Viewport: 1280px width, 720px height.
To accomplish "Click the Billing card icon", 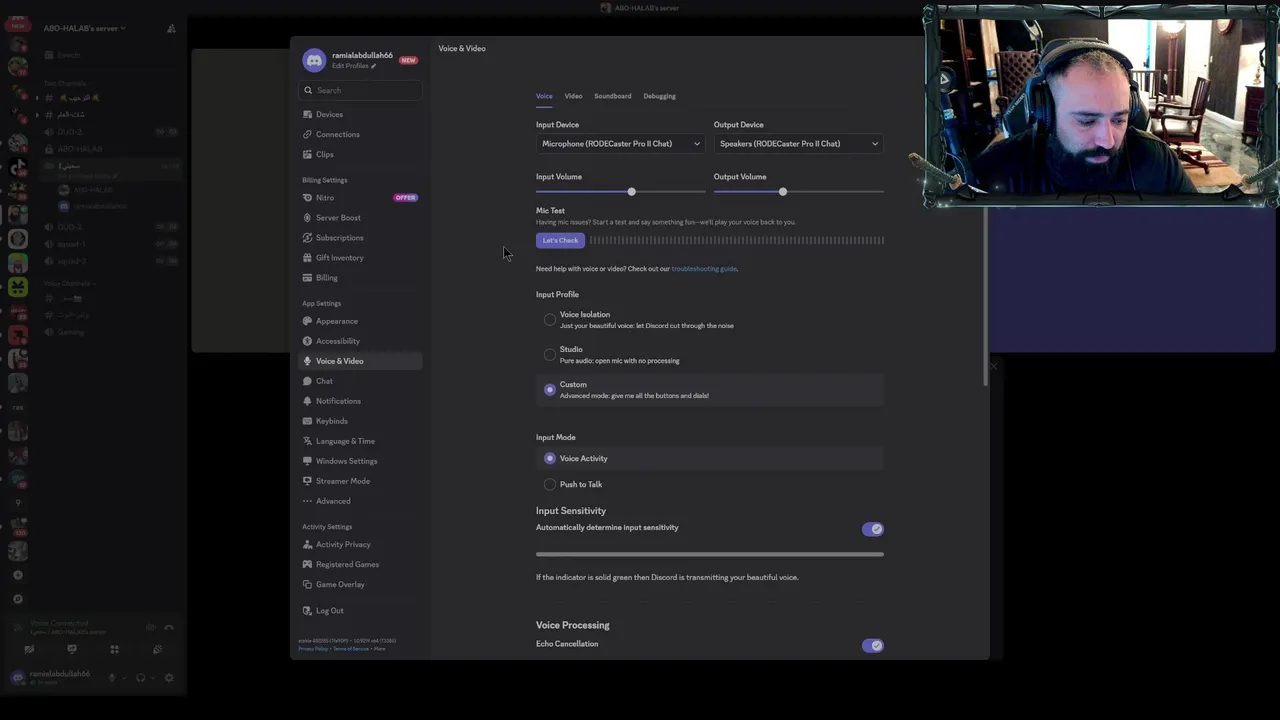I will tap(308, 278).
